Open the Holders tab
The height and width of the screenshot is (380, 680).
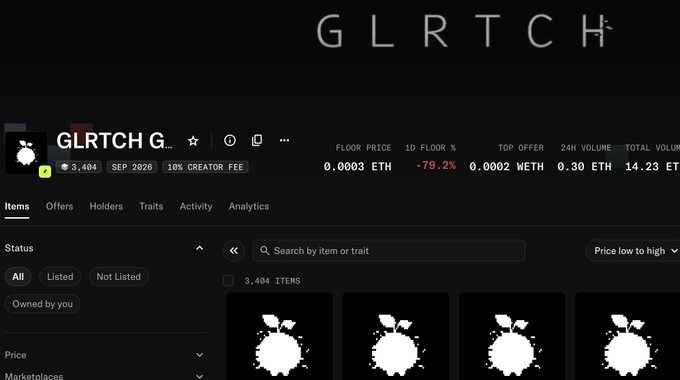pos(106,206)
